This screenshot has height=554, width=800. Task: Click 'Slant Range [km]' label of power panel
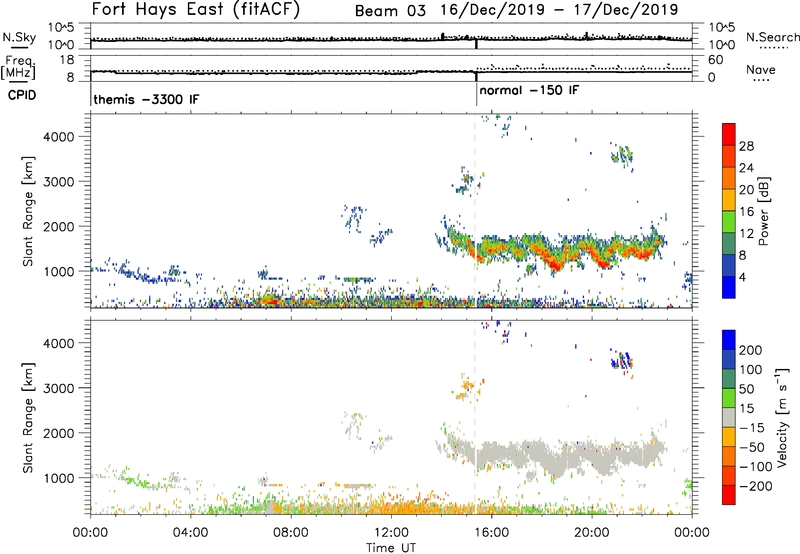(28, 211)
